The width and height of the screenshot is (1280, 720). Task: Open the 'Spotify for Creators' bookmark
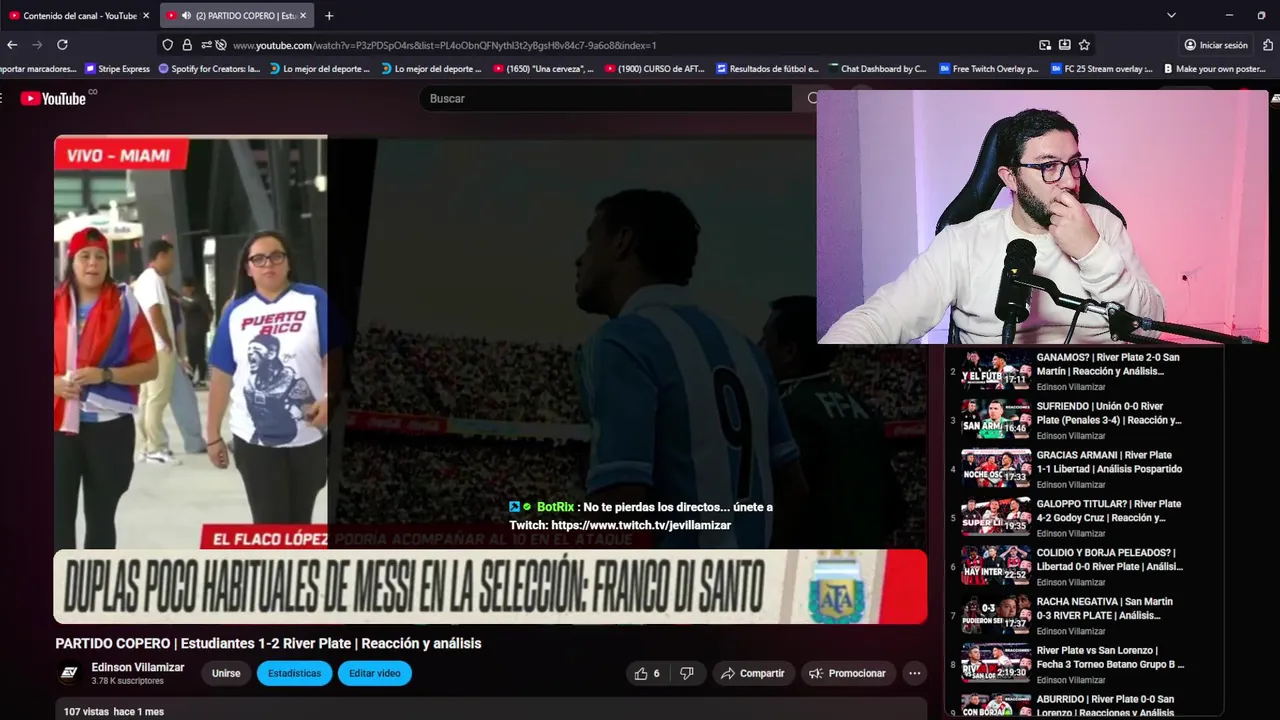[x=209, y=69]
